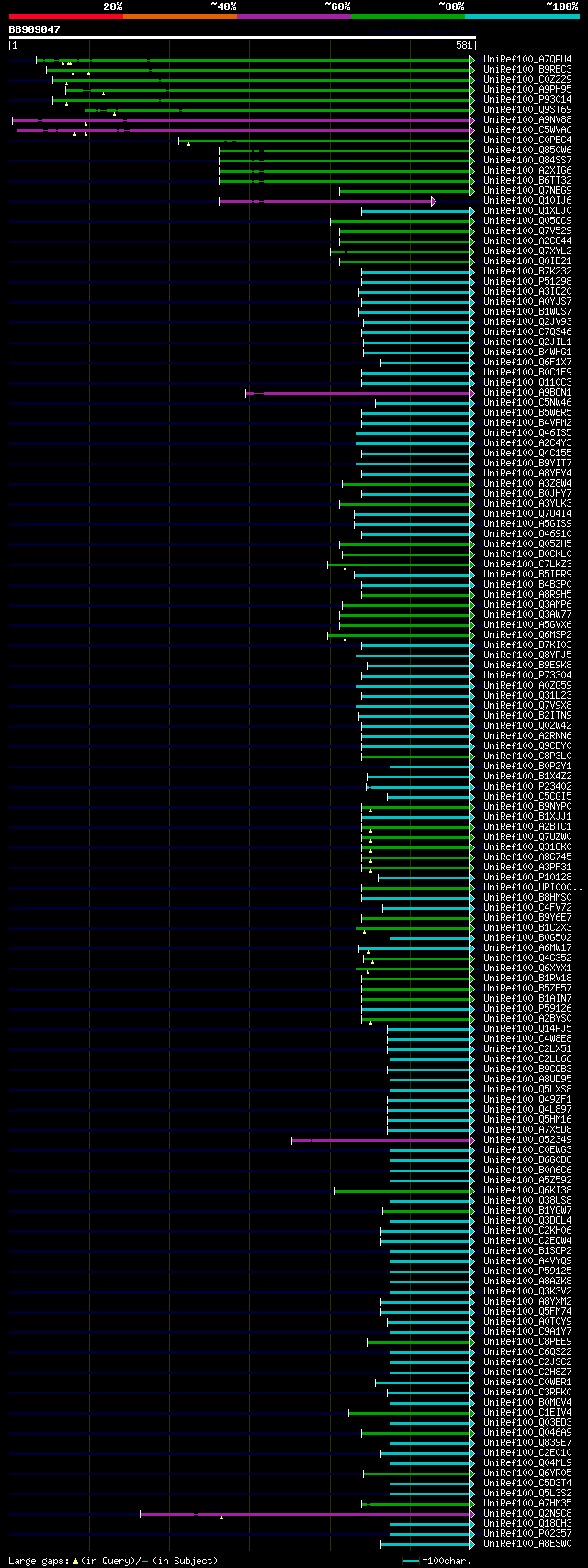The height and width of the screenshot is (1568, 588).
Task: Open hit UniRef100_Q6YR05
Action: [x=527, y=1473]
